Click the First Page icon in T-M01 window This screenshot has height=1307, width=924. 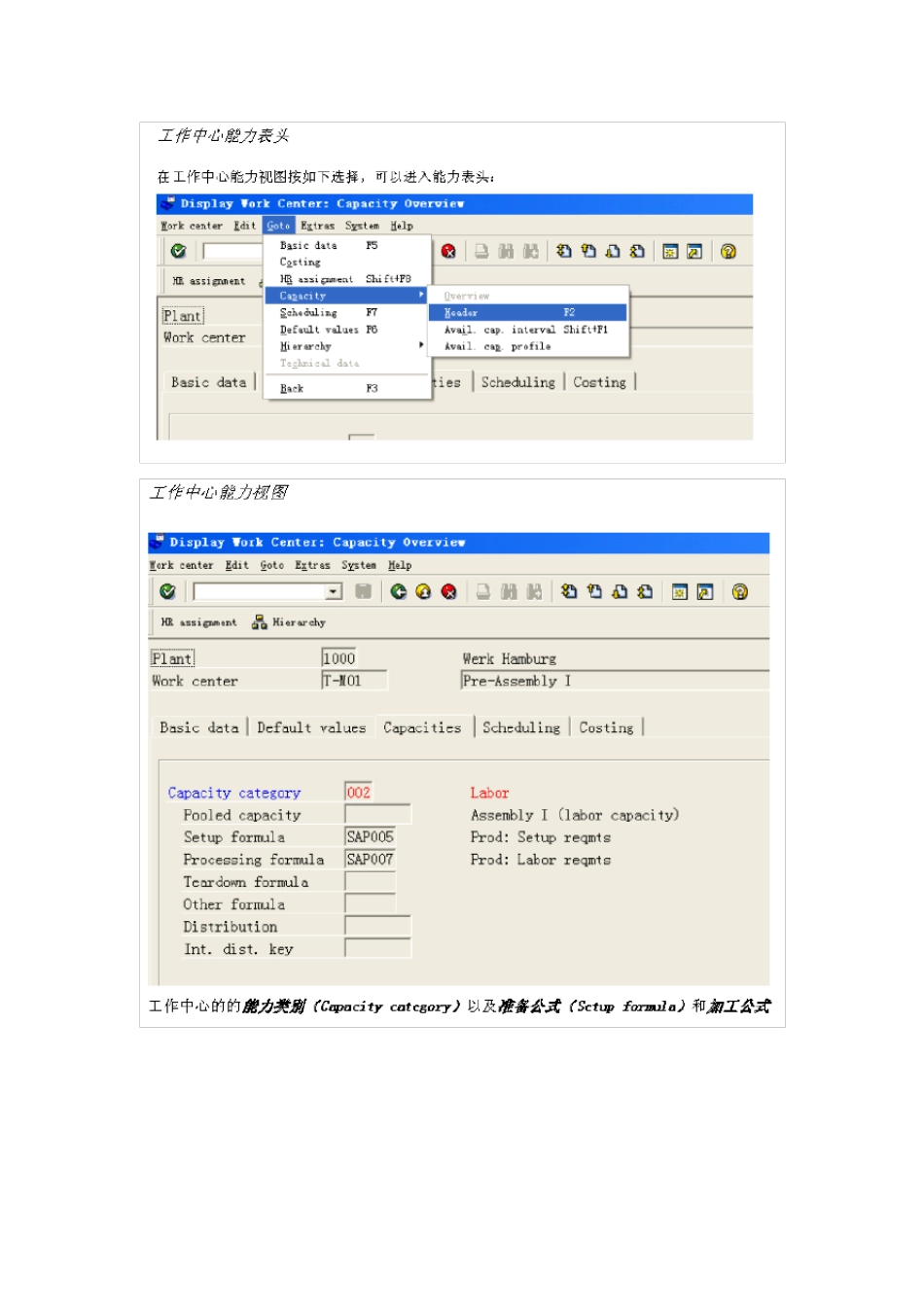(569, 591)
